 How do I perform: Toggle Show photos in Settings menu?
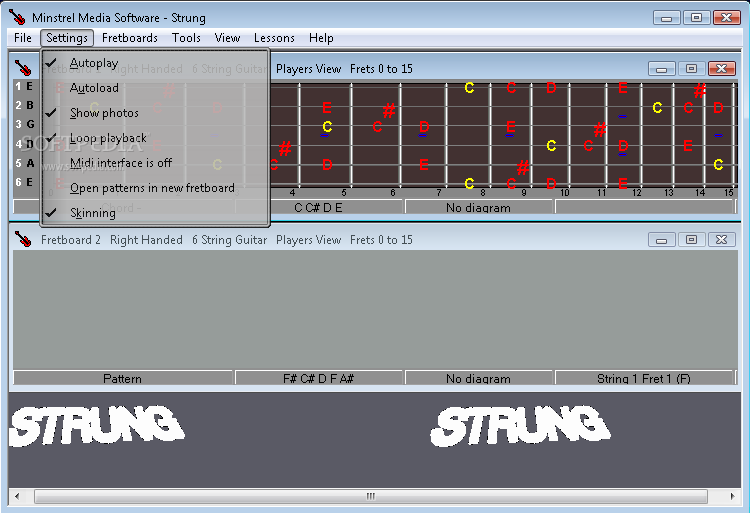click(155, 113)
